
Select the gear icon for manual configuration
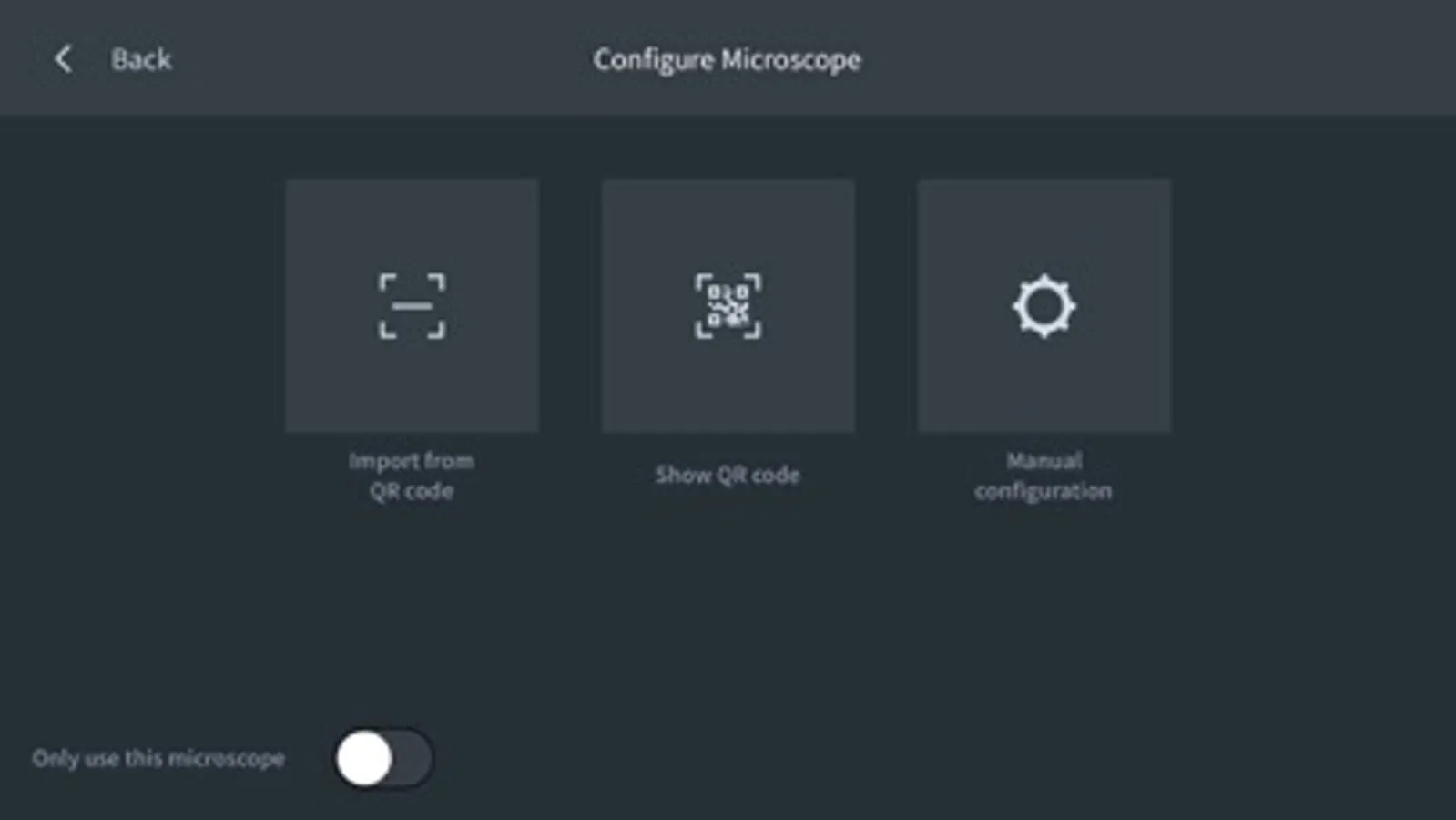point(1044,306)
